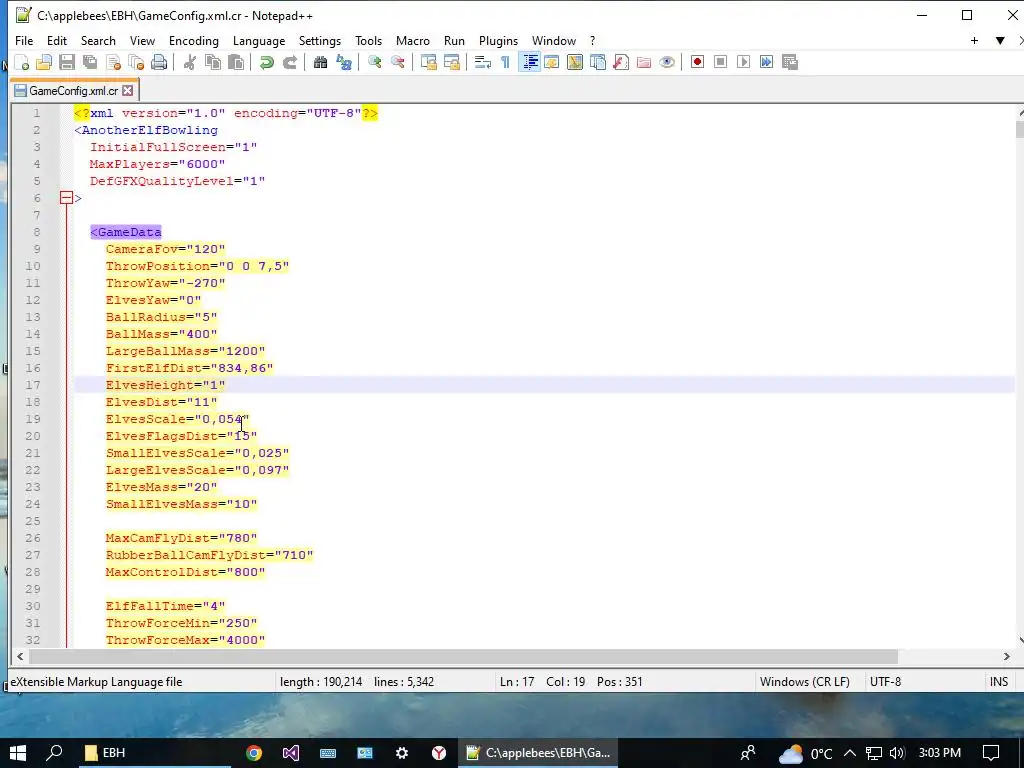Click the Cut scissors icon

(189, 62)
